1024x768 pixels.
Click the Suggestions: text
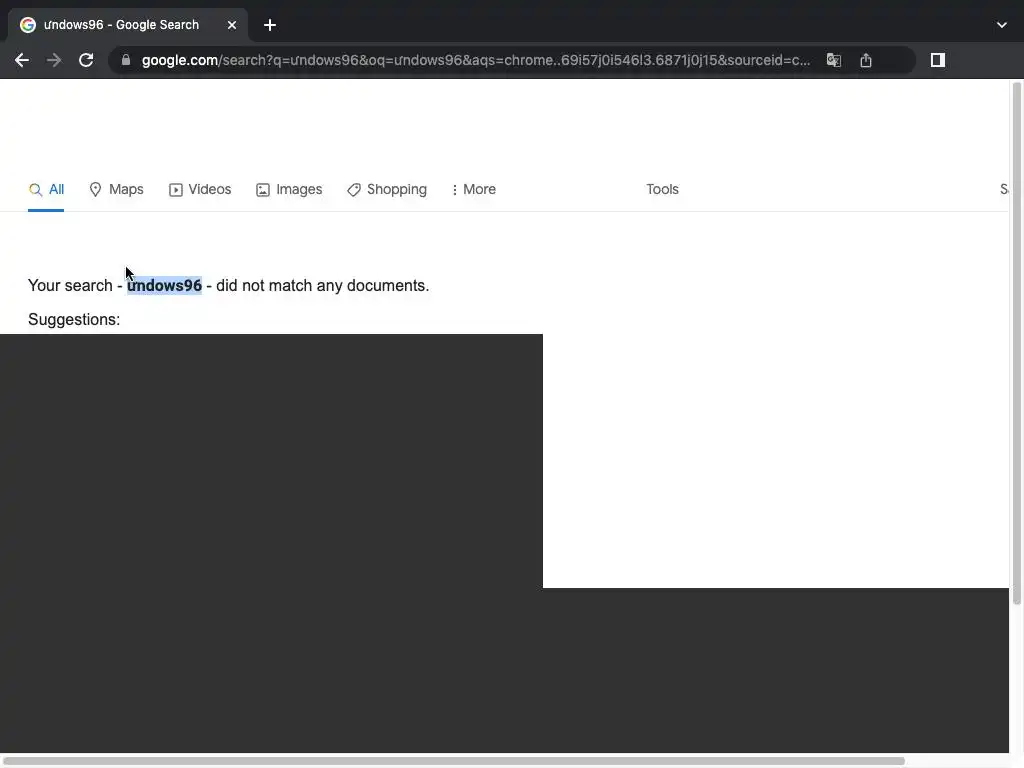pos(74,319)
